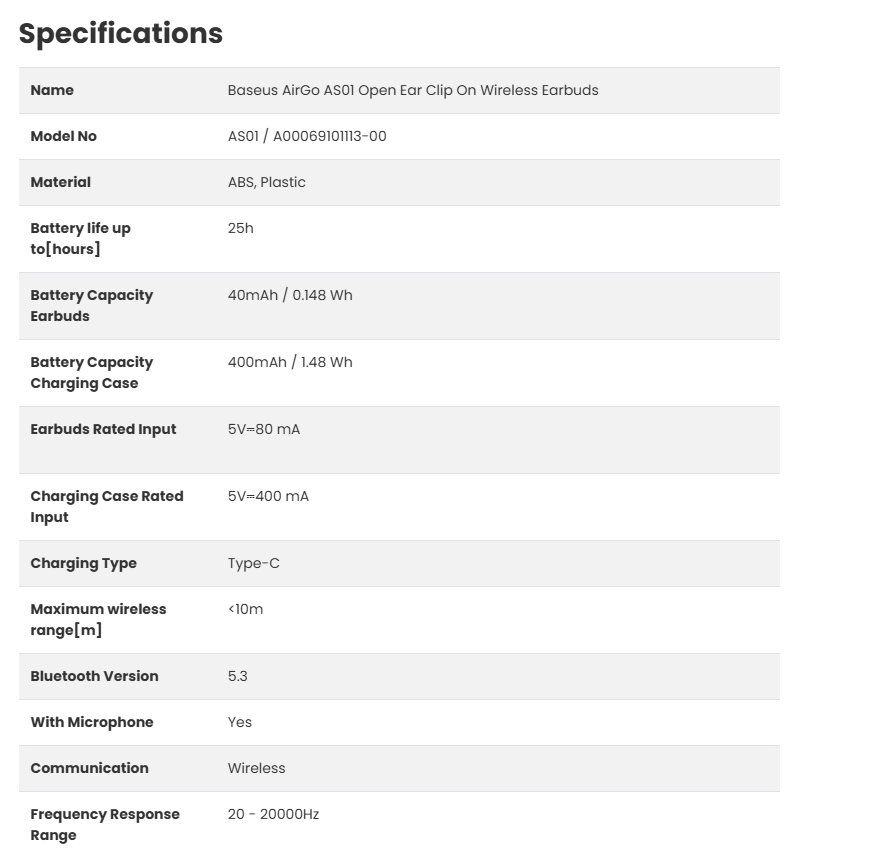Viewport: 884px width, 848px height.
Task: Click the 400mAh / 1.48 Wh value
Action: click(x=290, y=362)
